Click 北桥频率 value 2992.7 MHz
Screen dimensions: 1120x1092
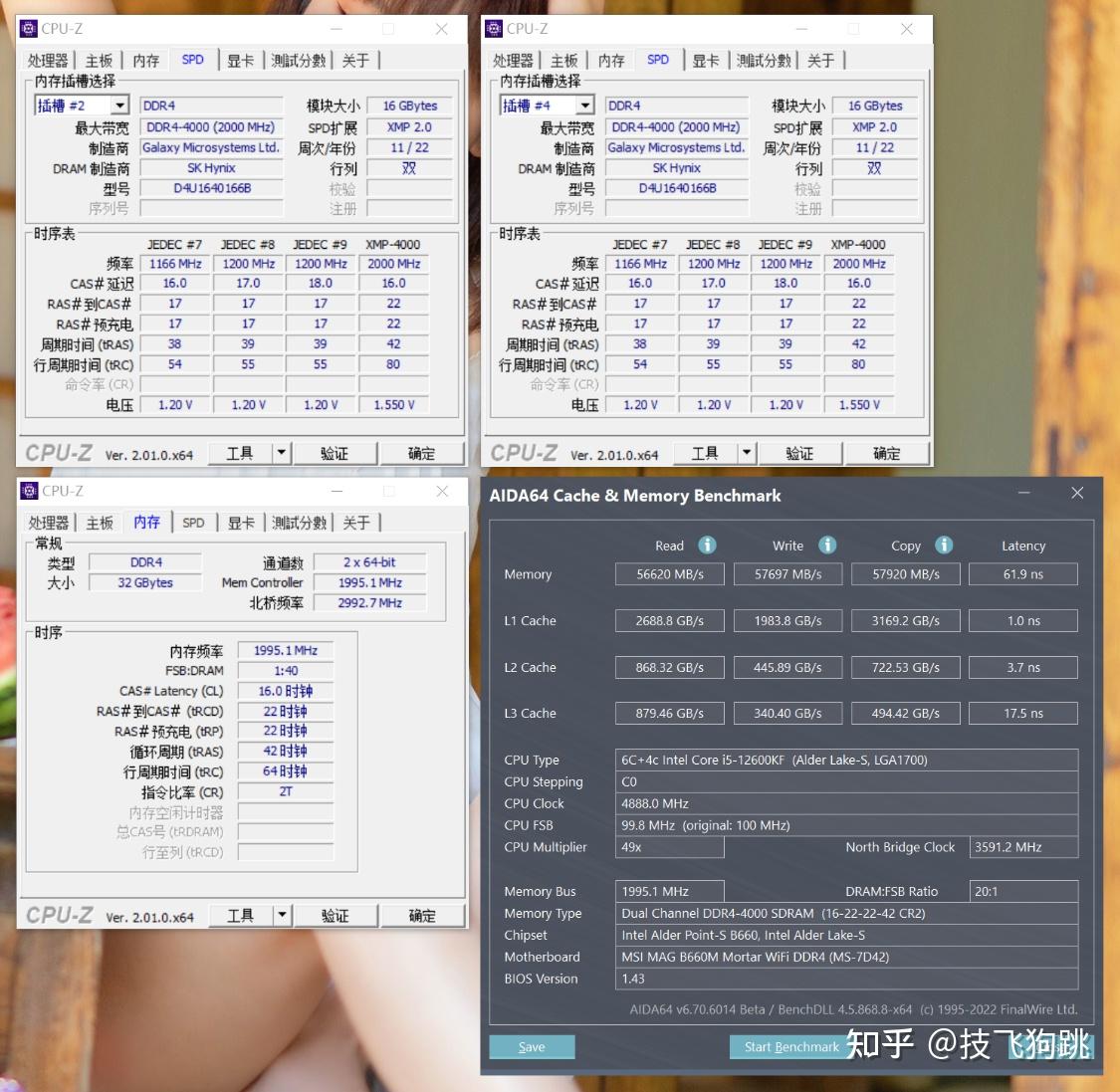tap(370, 603)
